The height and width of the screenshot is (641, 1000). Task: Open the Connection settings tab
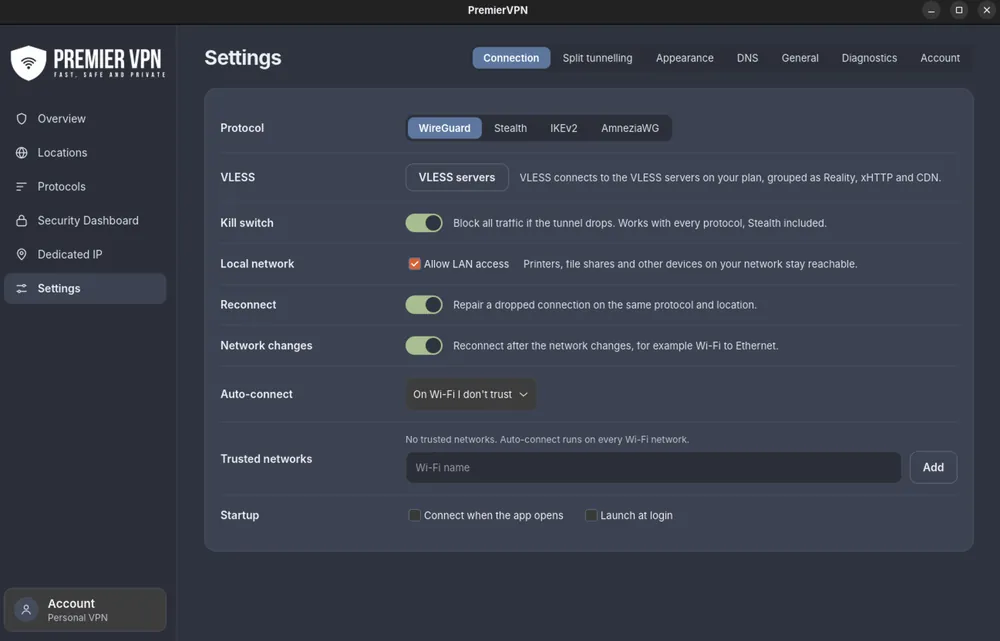pos(511,57)
